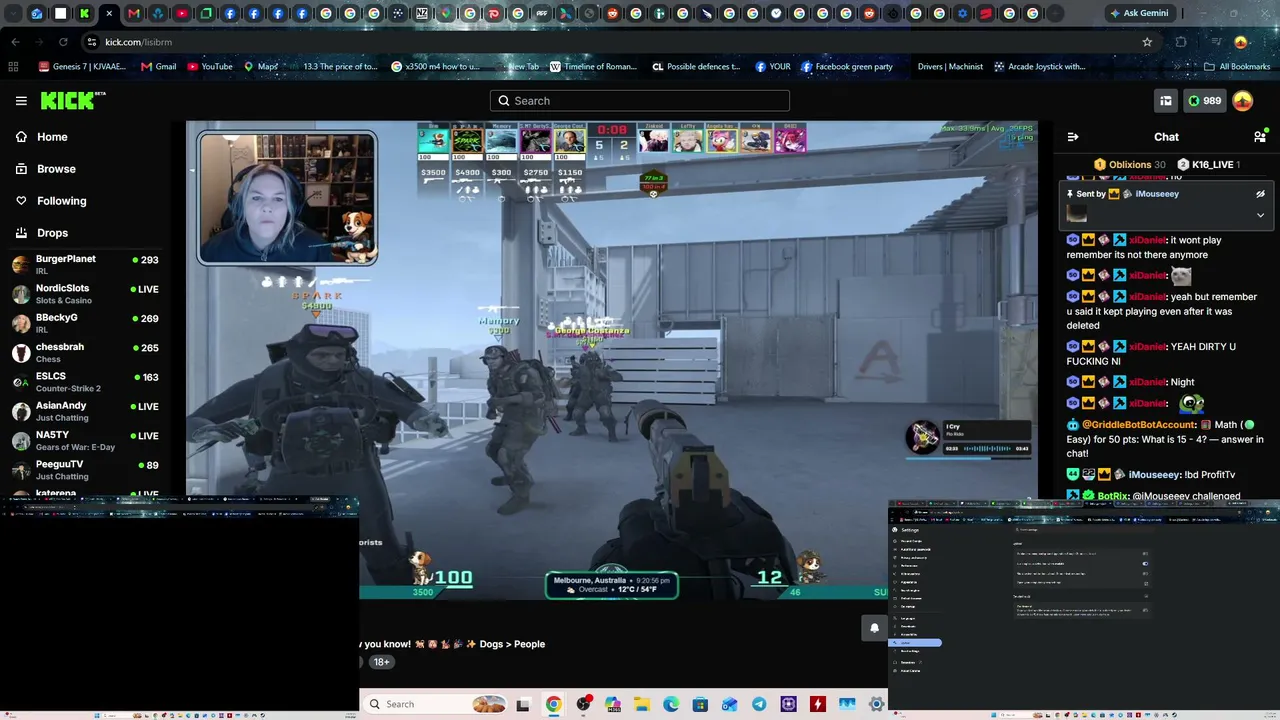
Task: Open the ESLCS channel
Action: click(85, 382)
